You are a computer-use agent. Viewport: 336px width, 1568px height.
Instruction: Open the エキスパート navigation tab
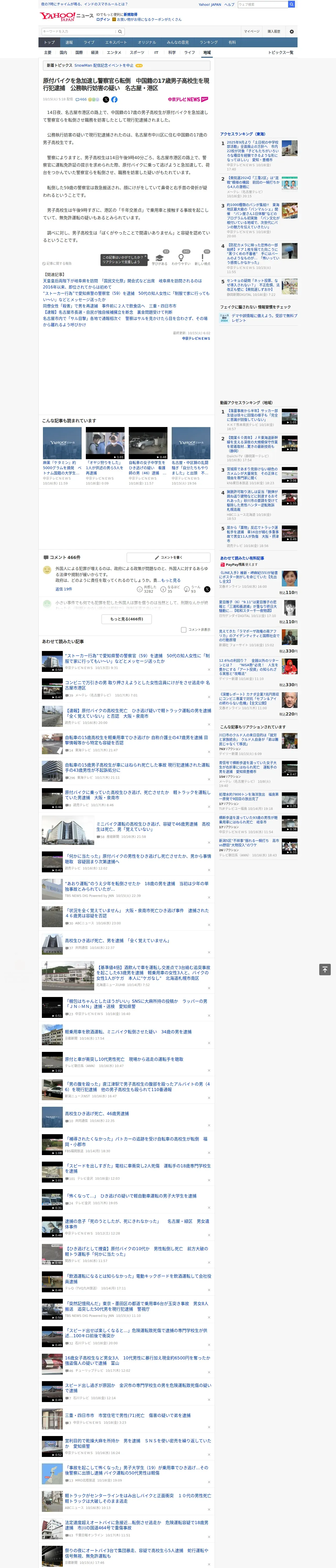pos(116,42)
